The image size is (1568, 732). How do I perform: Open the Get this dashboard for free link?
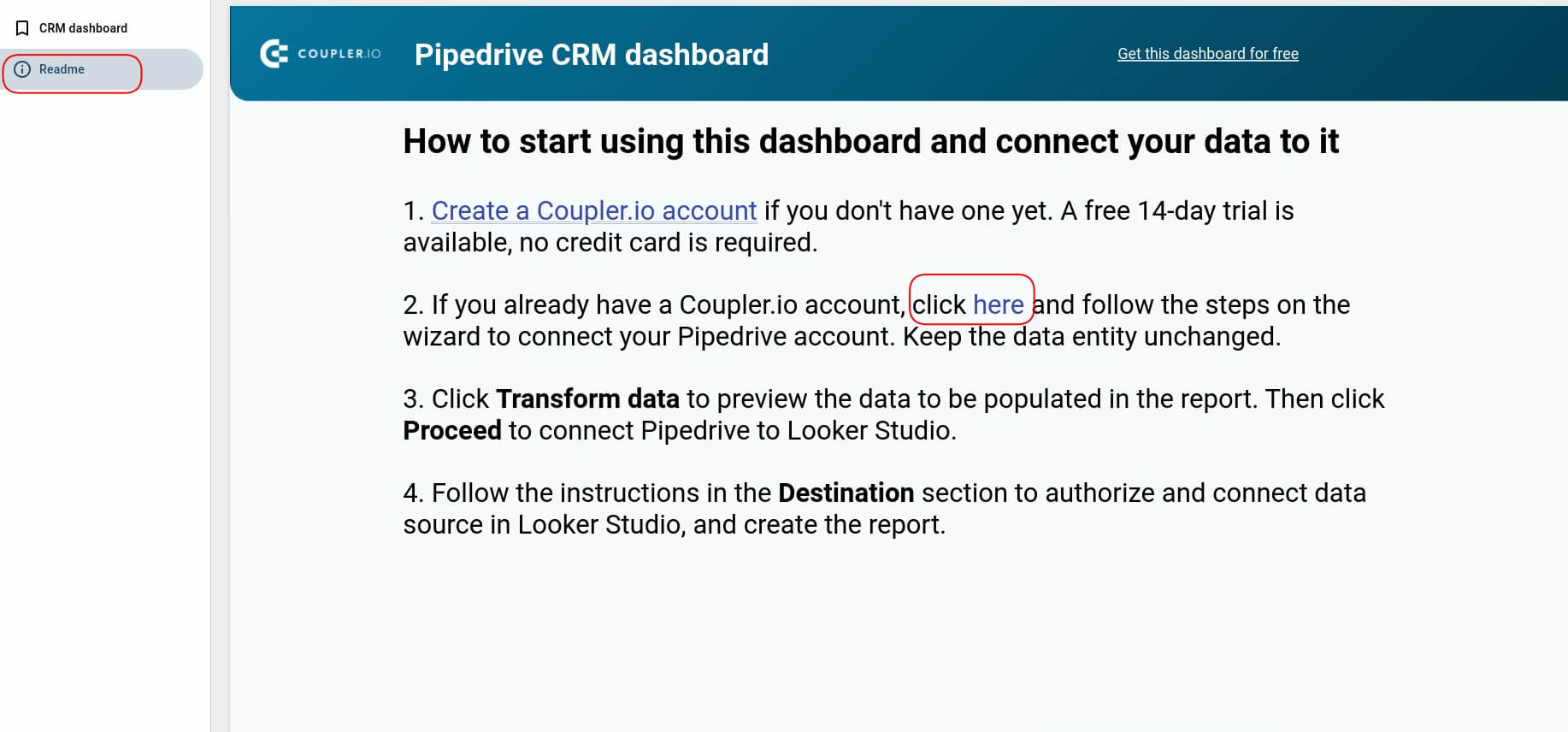(x=1207, y=54)
